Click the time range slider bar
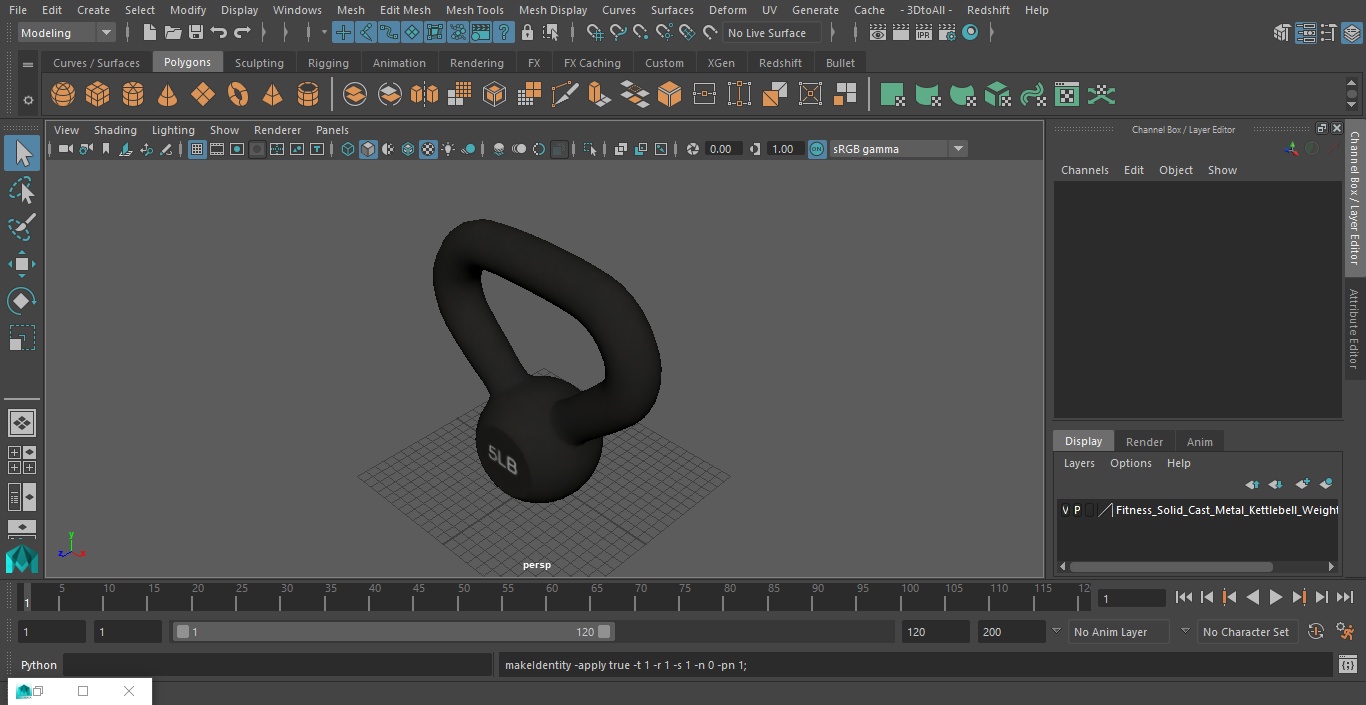 pyautogui.click(x=394, y=632)
